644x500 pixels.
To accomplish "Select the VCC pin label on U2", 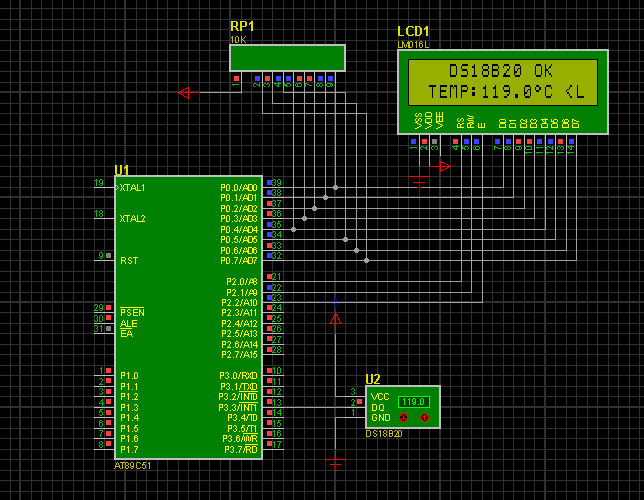I will [x=380, y=397].
